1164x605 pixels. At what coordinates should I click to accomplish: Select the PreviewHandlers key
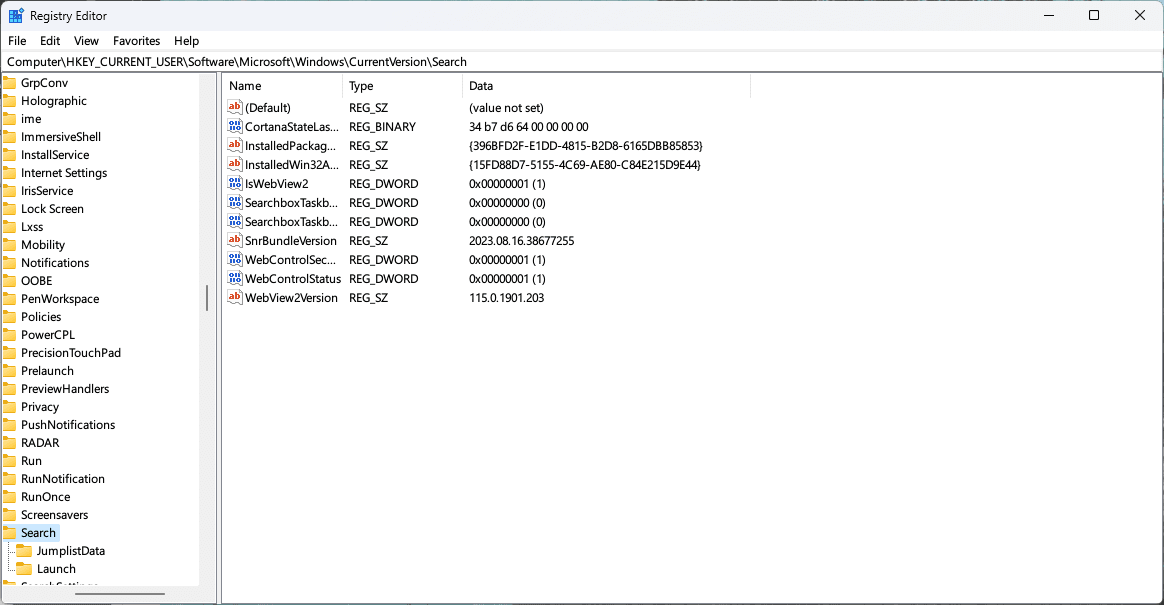tap(65, 389)
